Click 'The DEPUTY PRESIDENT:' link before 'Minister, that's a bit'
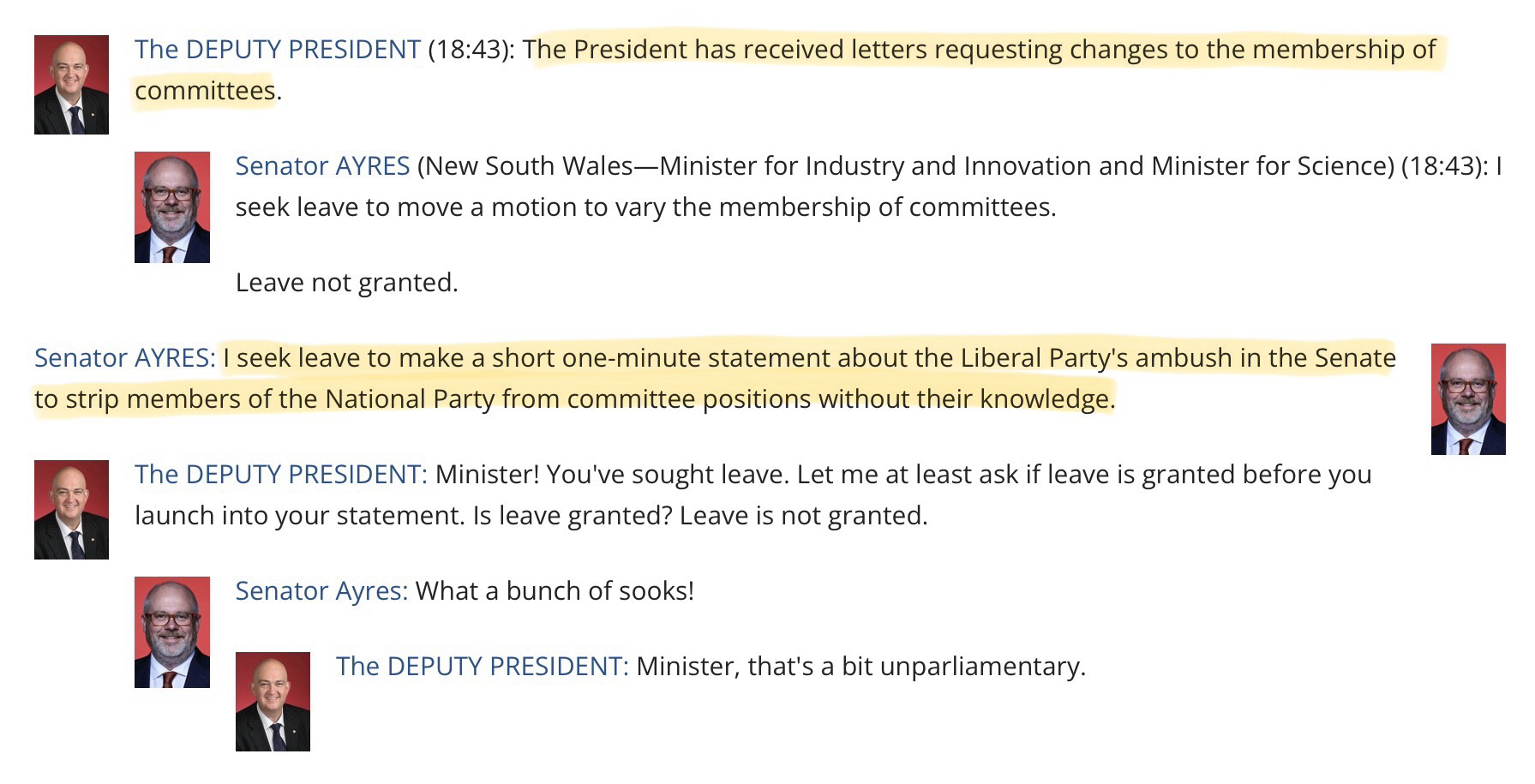Screen dimensions: 1535x784 pos(483,667)
